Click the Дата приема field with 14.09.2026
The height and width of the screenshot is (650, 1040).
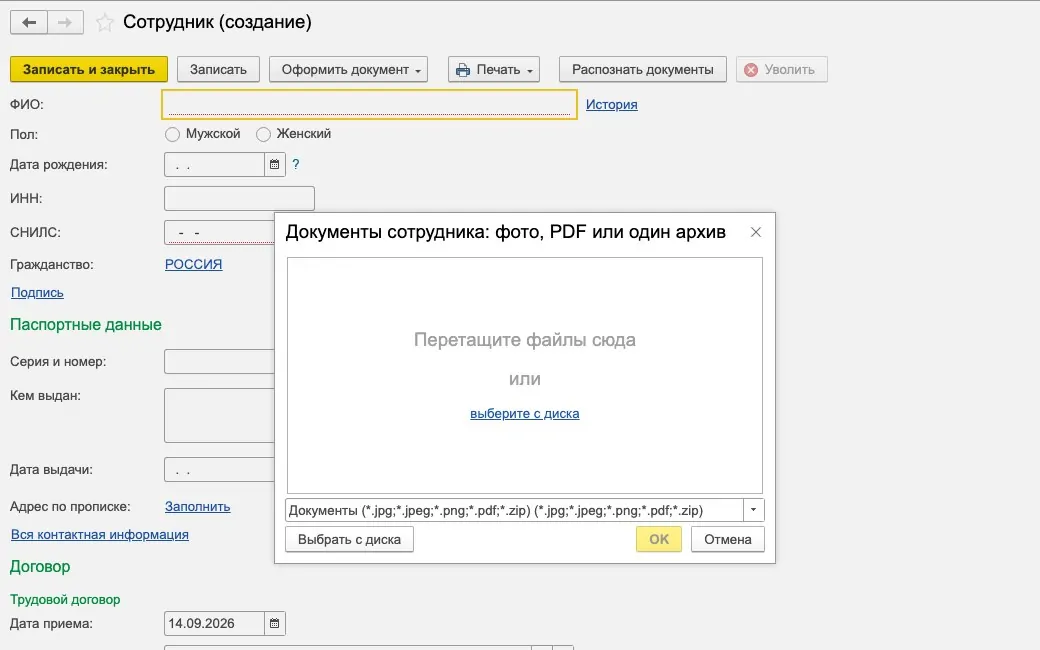coord(214,623)
